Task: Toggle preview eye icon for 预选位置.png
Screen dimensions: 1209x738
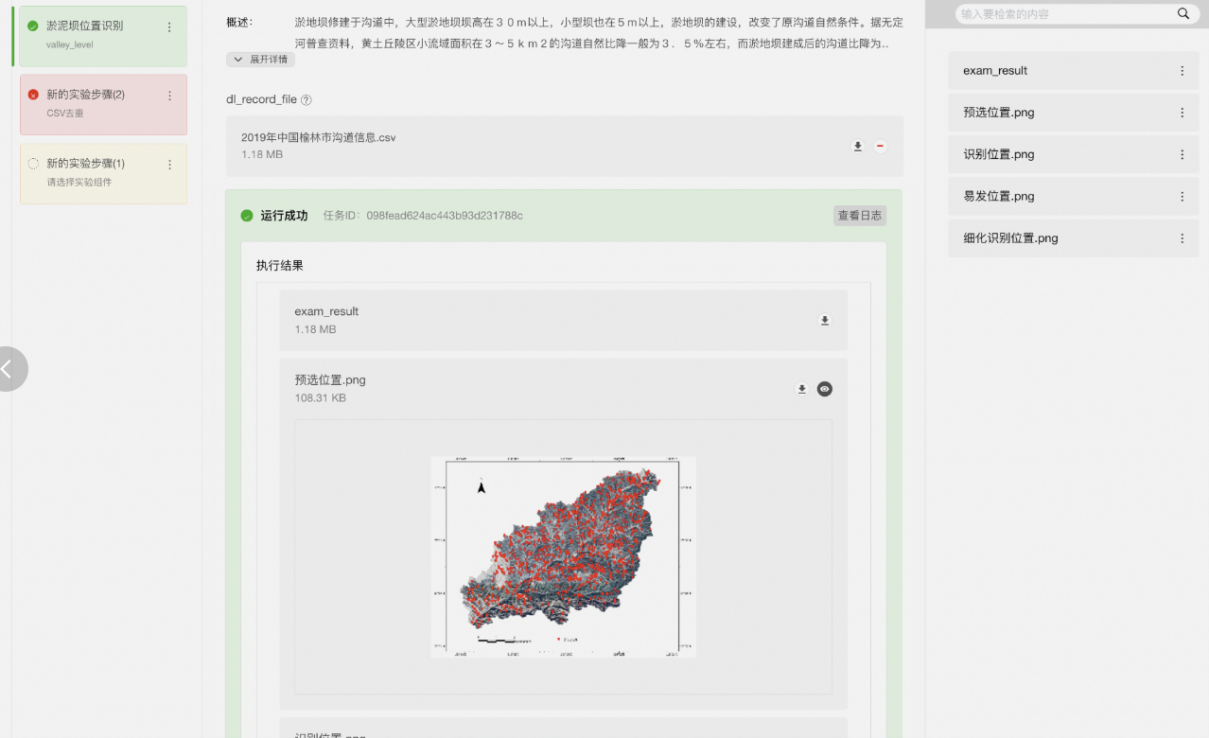Action: coord(824,389)
